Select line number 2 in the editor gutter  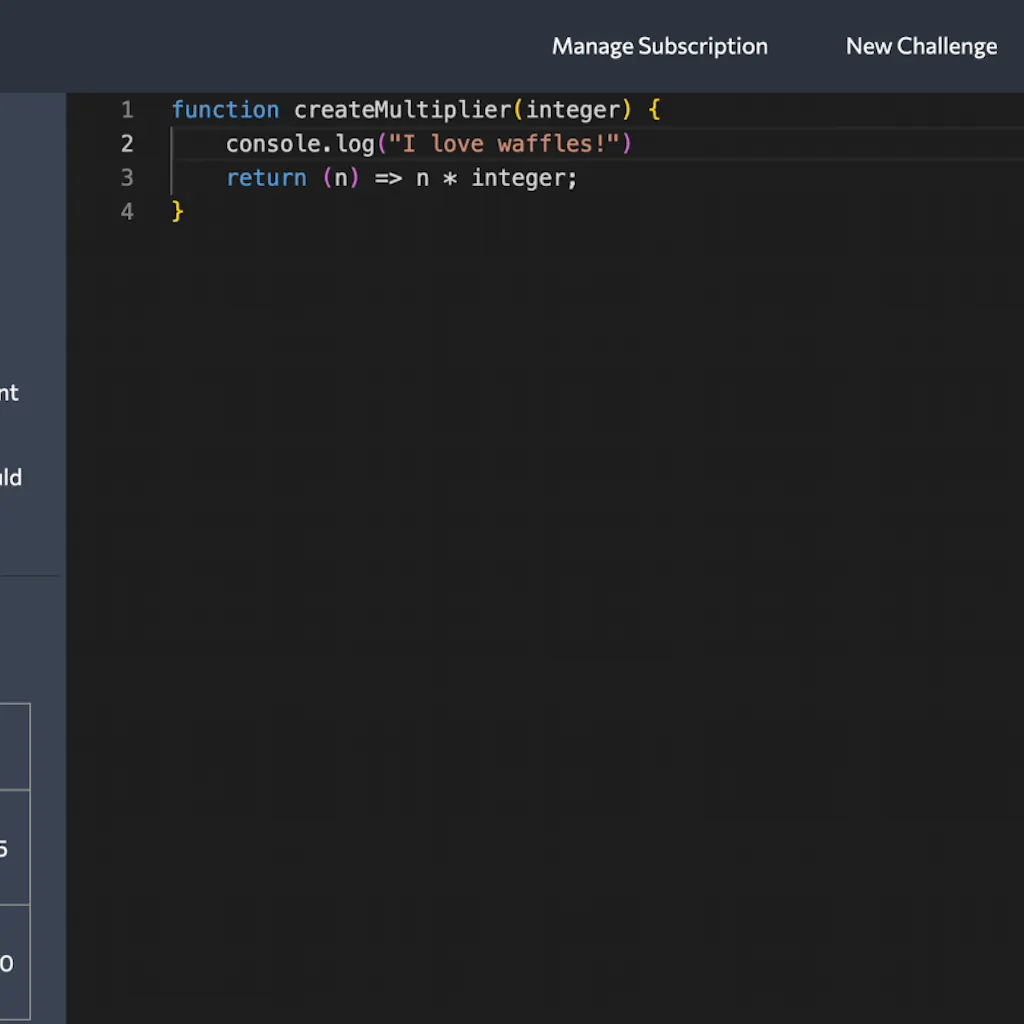(127, 144)
